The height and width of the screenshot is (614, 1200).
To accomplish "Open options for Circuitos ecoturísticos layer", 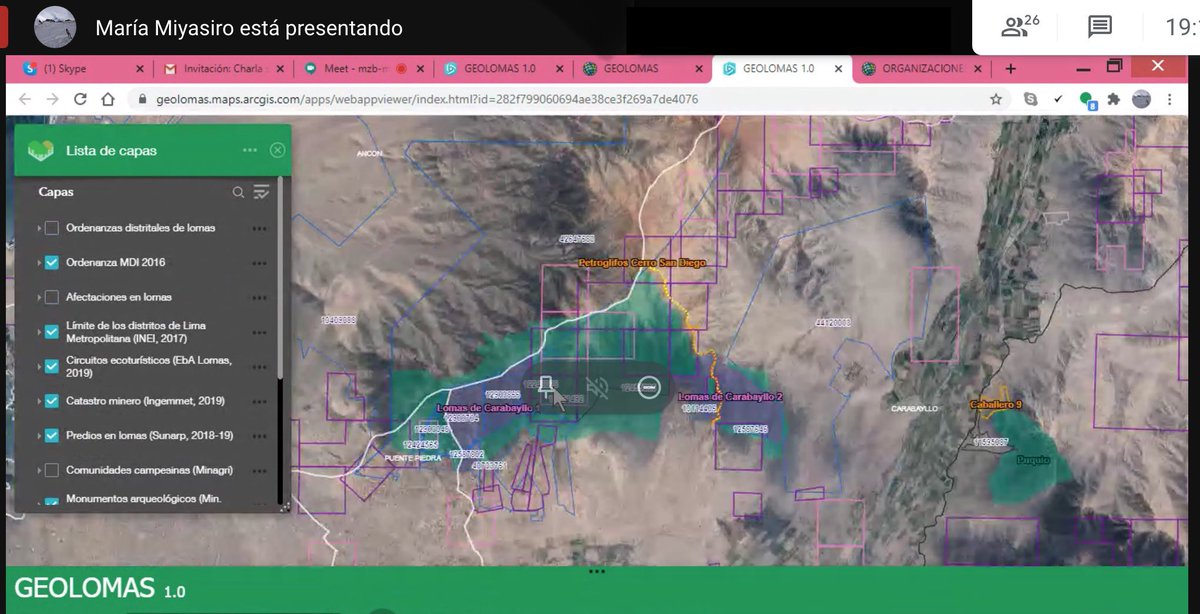I will (260, 366).
